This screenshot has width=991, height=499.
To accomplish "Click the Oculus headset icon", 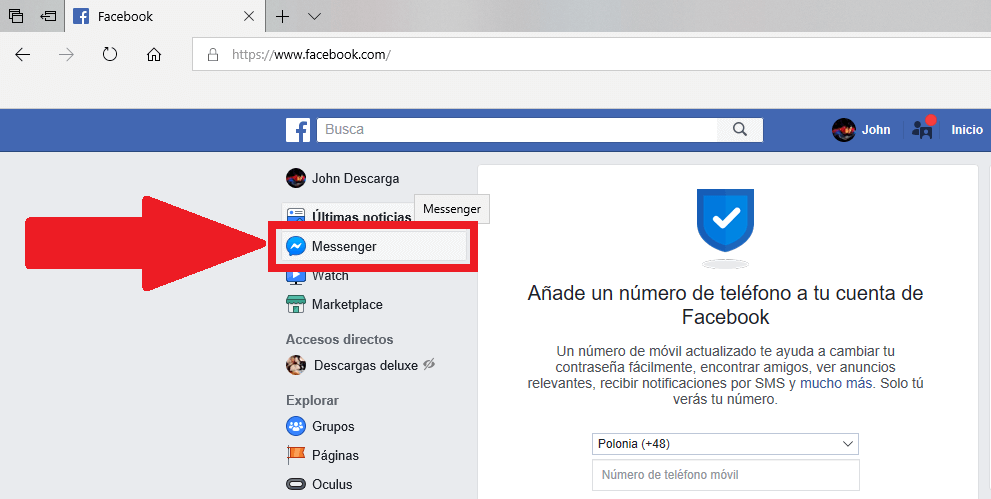I will (x=296, y=484).
